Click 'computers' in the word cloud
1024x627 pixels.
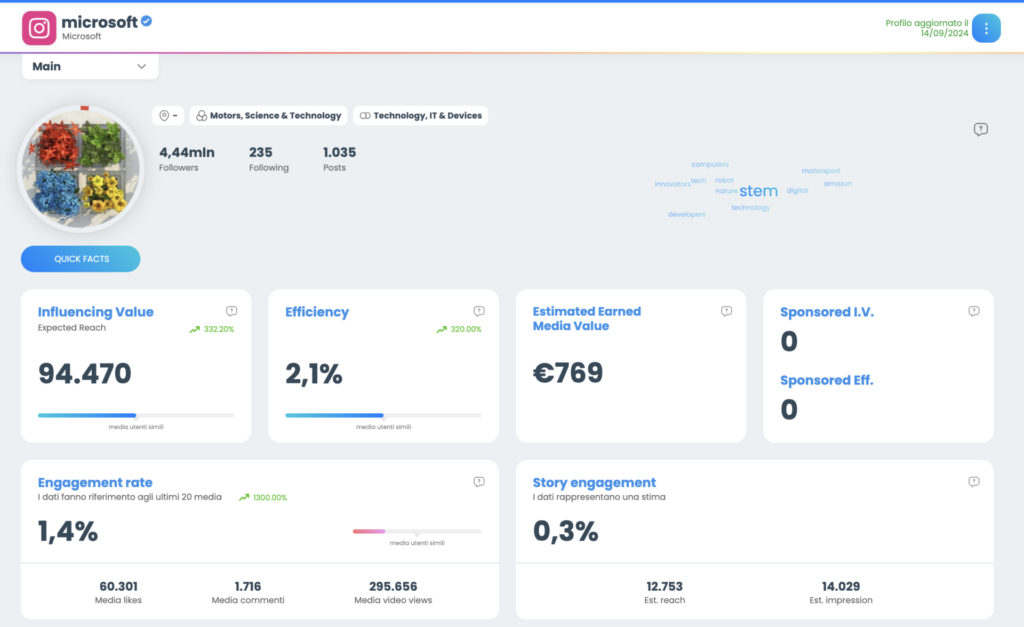(x=710, y=165)
